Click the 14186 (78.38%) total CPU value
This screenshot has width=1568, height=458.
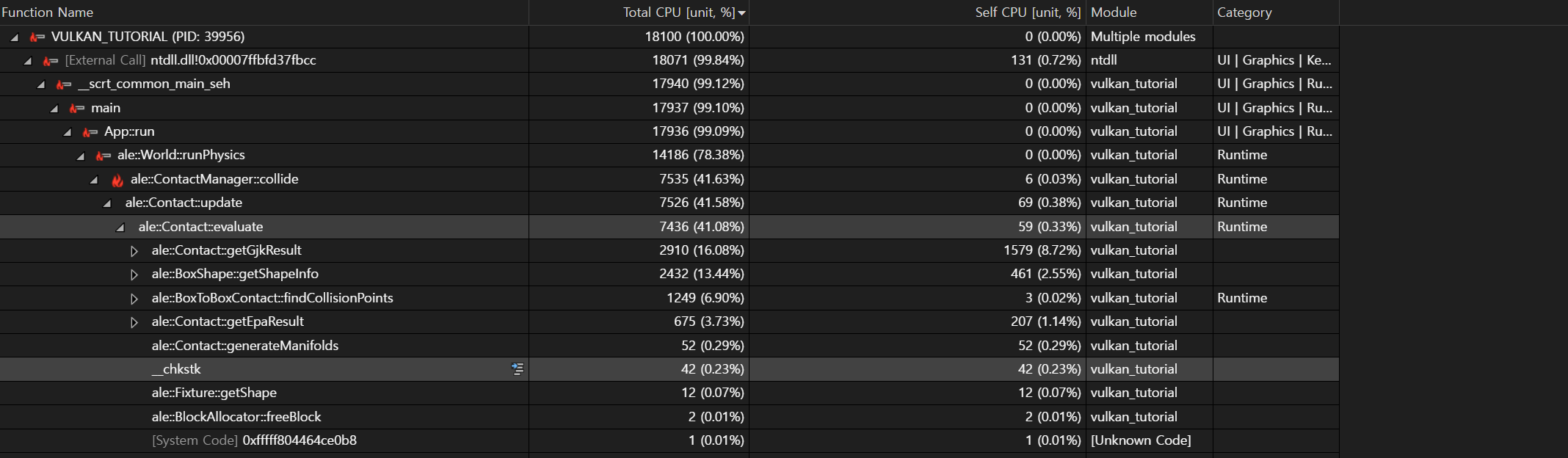click(x=698, y=155)
